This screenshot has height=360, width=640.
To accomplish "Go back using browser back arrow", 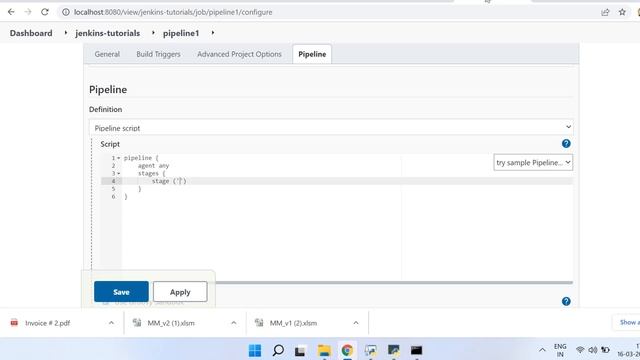I will pos(11,12).
